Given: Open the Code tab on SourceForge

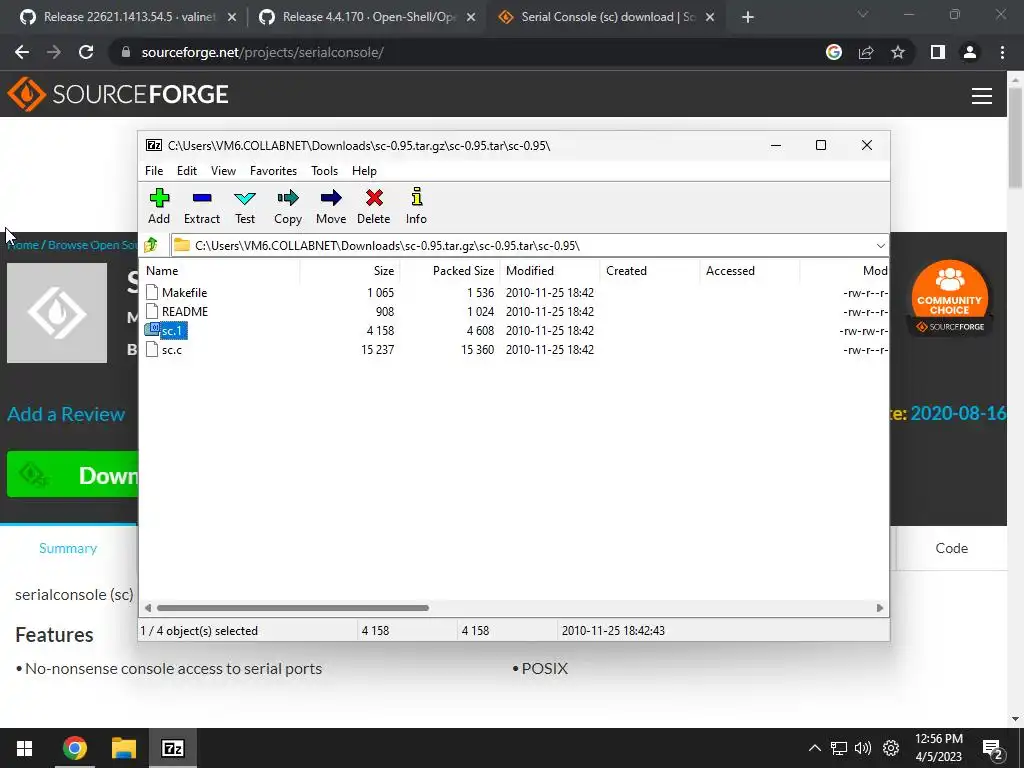Looking at the screenshot, I should 952,548.
